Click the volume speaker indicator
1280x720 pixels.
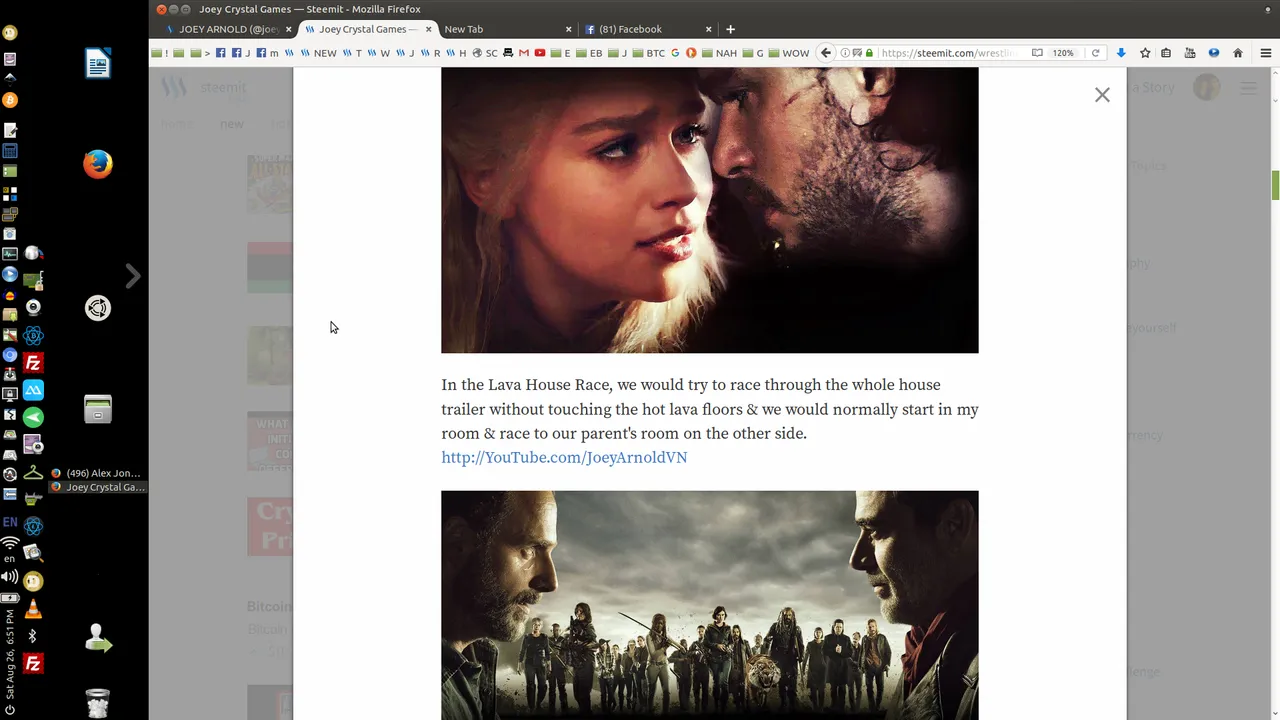tap(10, 577)
